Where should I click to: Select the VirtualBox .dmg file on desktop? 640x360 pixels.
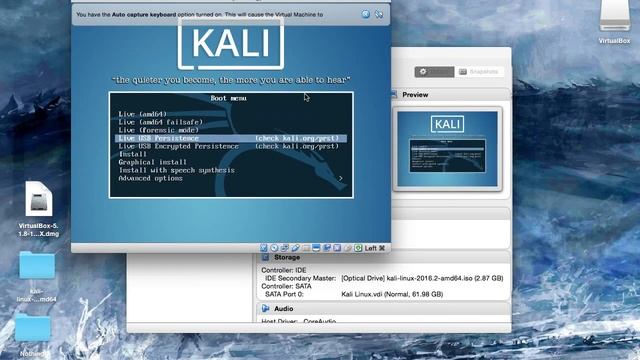[x=38, y=209]
